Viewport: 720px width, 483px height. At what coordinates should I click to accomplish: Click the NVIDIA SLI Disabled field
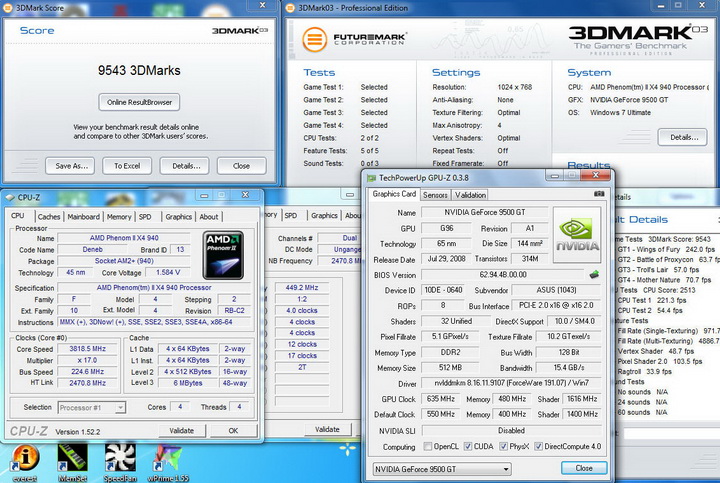pos(511,431)
